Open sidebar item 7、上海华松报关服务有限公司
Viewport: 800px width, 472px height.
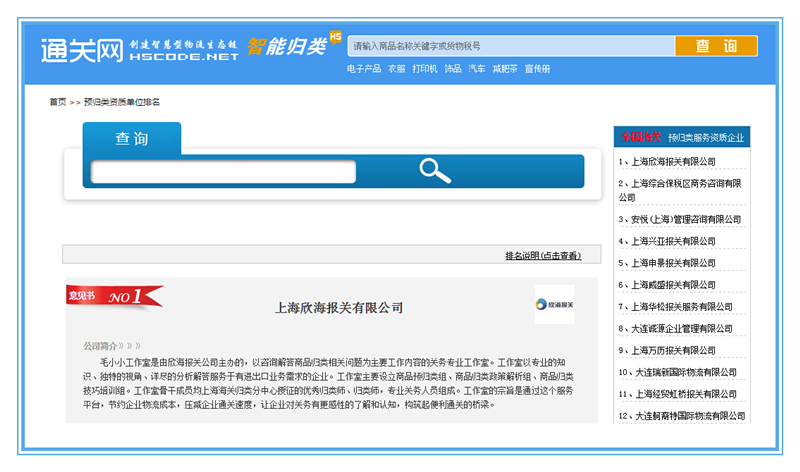point(676,307)
